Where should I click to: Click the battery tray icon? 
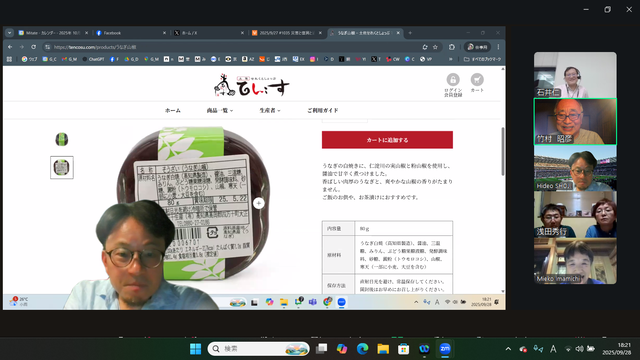click(591, 349)
